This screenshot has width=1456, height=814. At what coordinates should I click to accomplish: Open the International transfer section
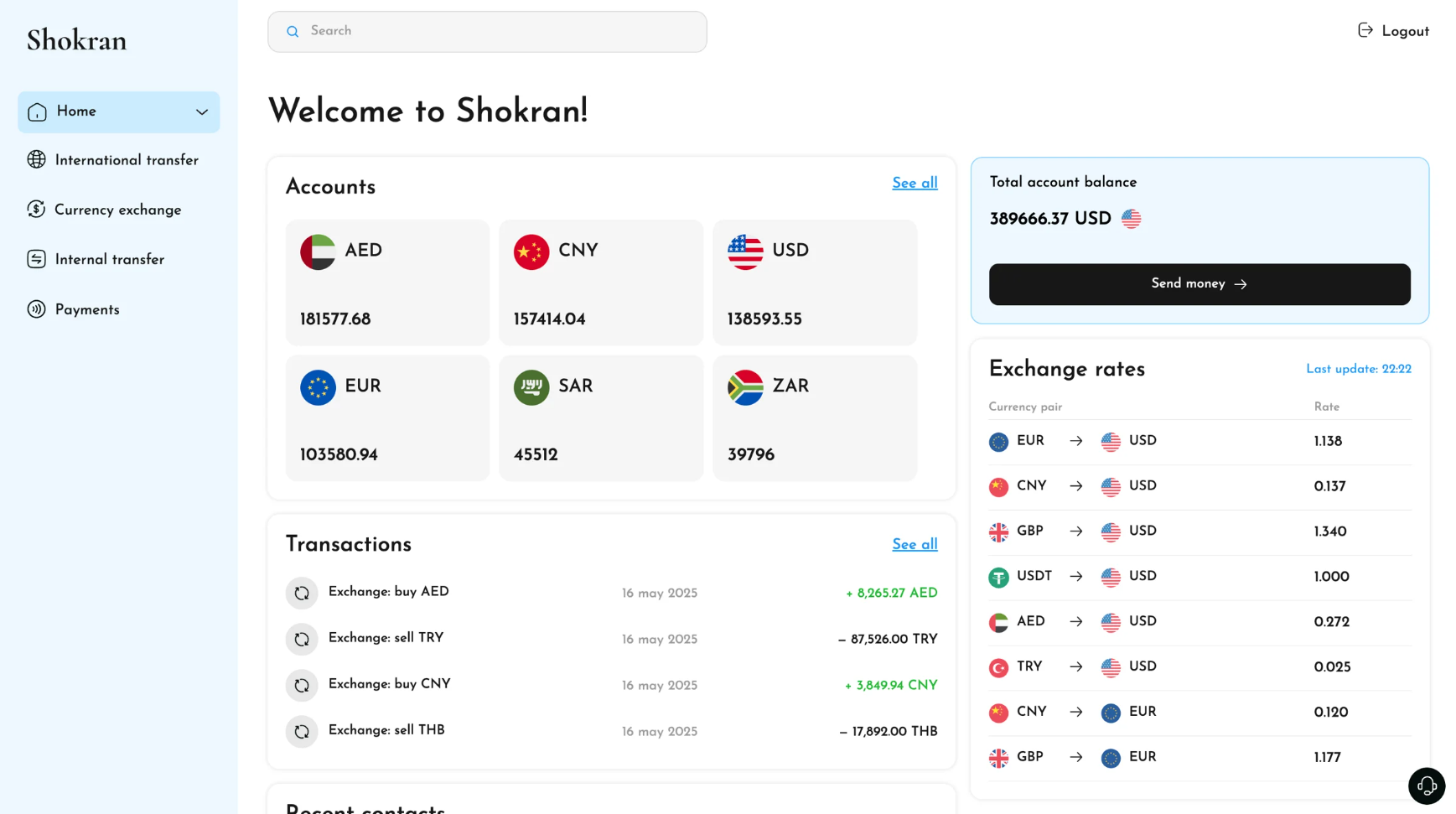click(x=126, y=159)
